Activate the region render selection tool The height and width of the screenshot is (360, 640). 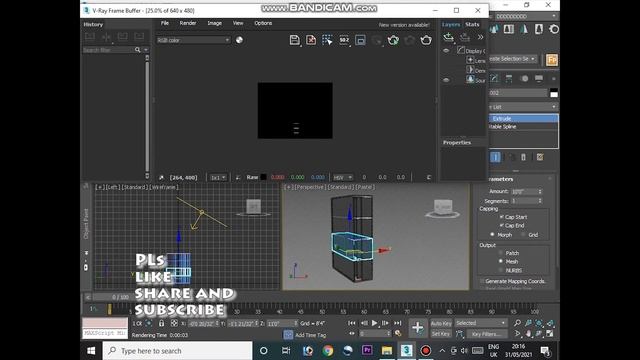[327, 40]
